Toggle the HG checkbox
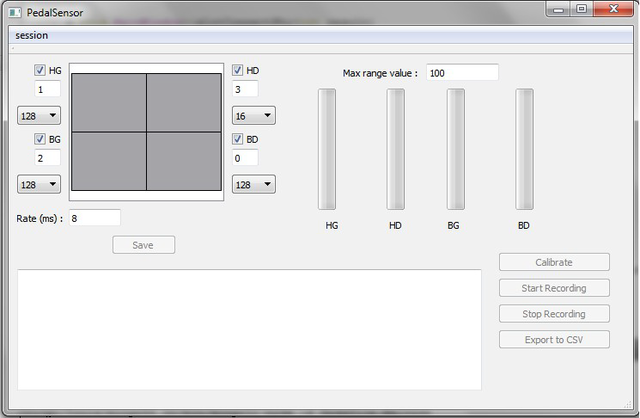 [x=41, y=70]
